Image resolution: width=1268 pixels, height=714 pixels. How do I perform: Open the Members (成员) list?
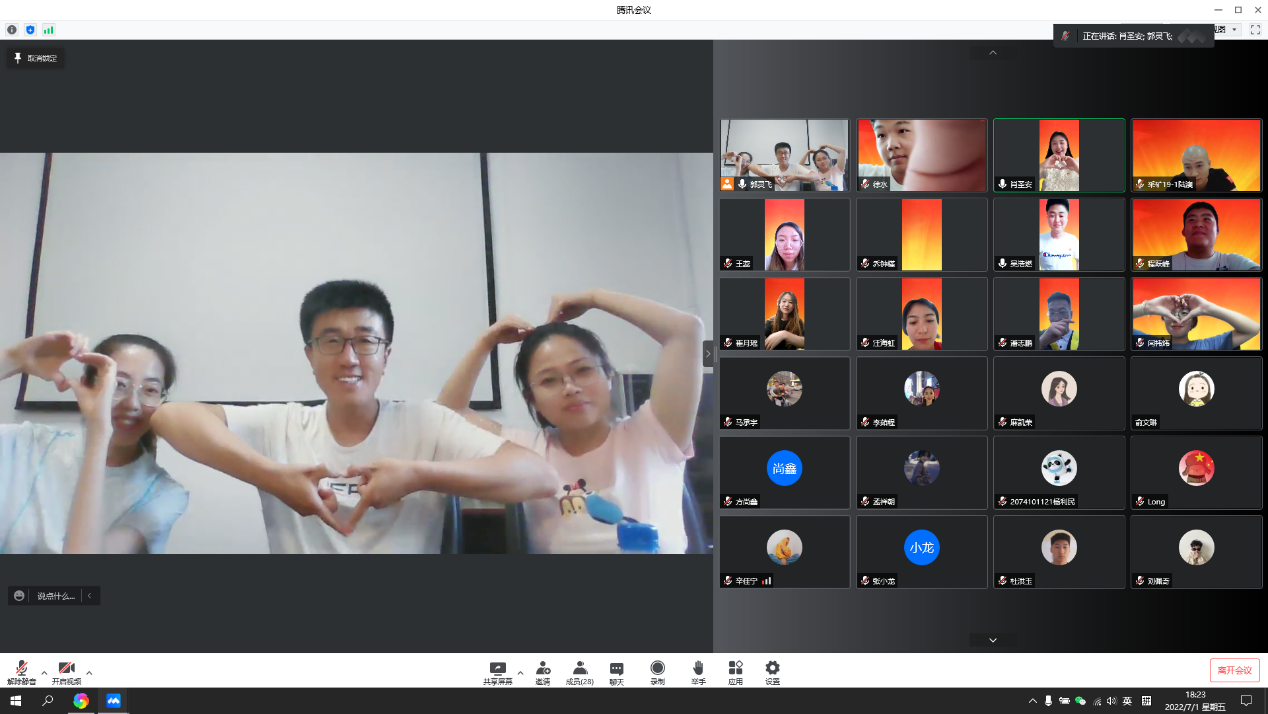pos(579,671)
